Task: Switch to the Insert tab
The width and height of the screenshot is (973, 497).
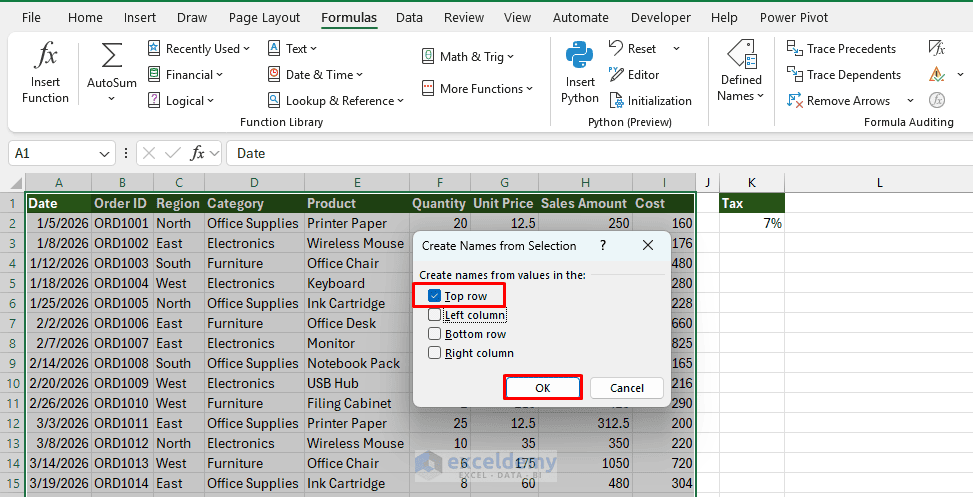Action: tap(140, 17)
